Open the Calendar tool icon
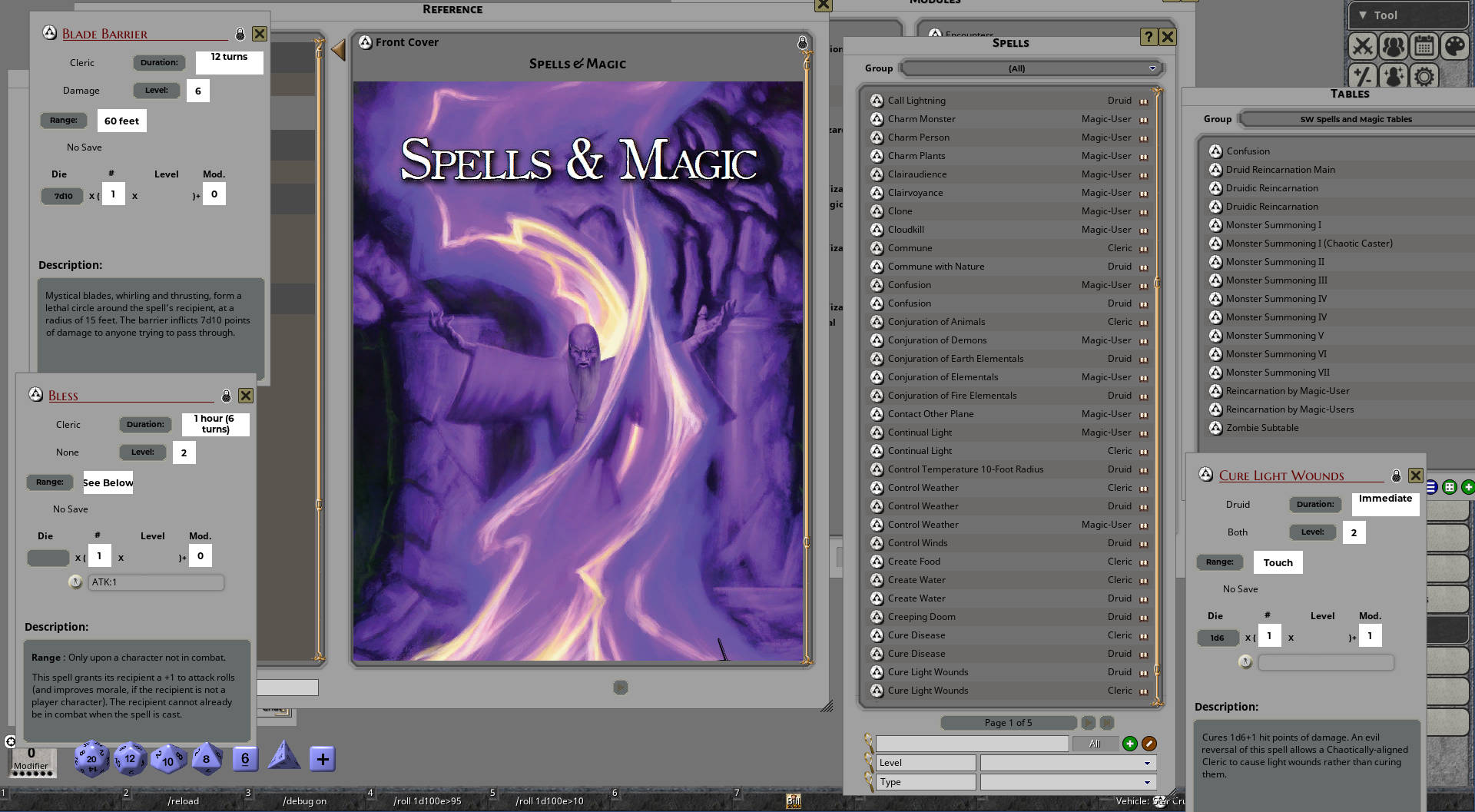The height and width of the screenshot is (812, 1475). 1424,47
